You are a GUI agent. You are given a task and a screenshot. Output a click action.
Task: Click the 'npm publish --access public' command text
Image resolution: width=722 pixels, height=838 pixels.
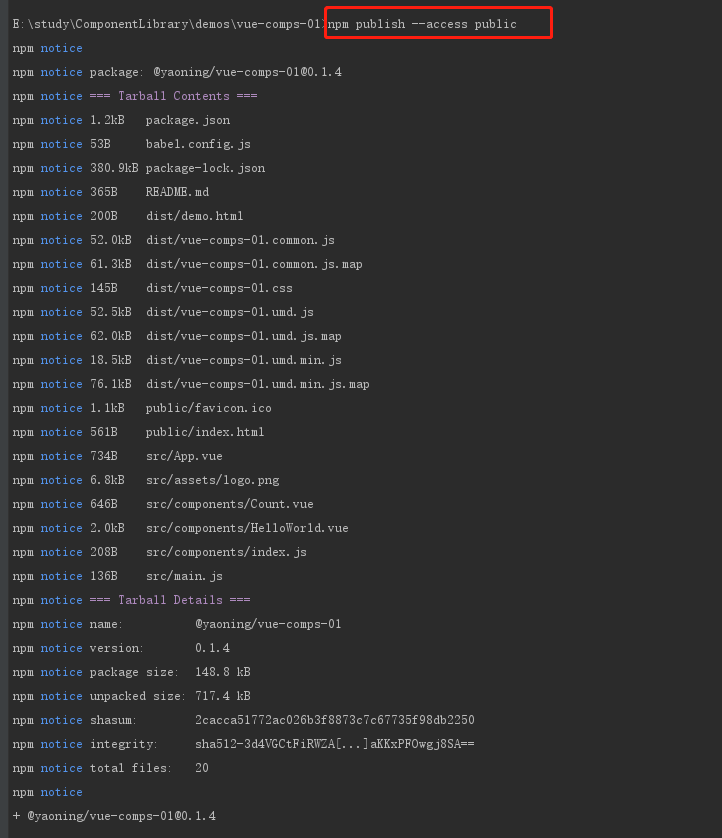[x=422, y=24]
